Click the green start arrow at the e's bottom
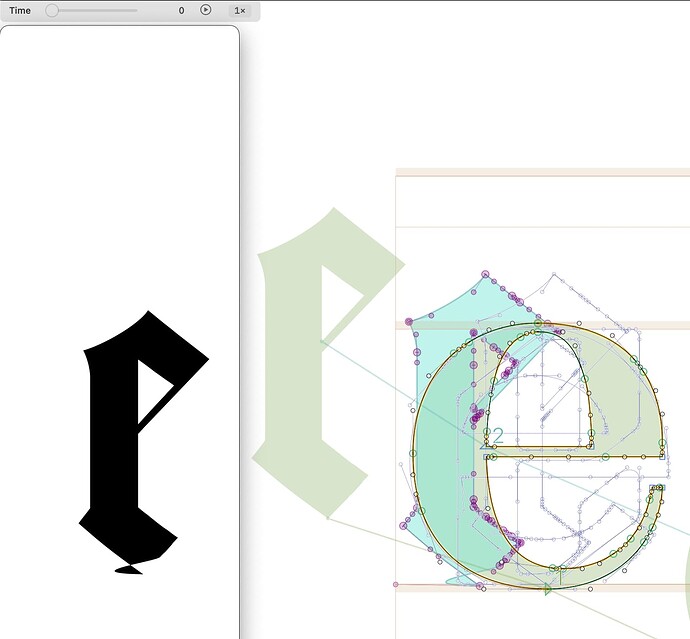 point(548,590)
